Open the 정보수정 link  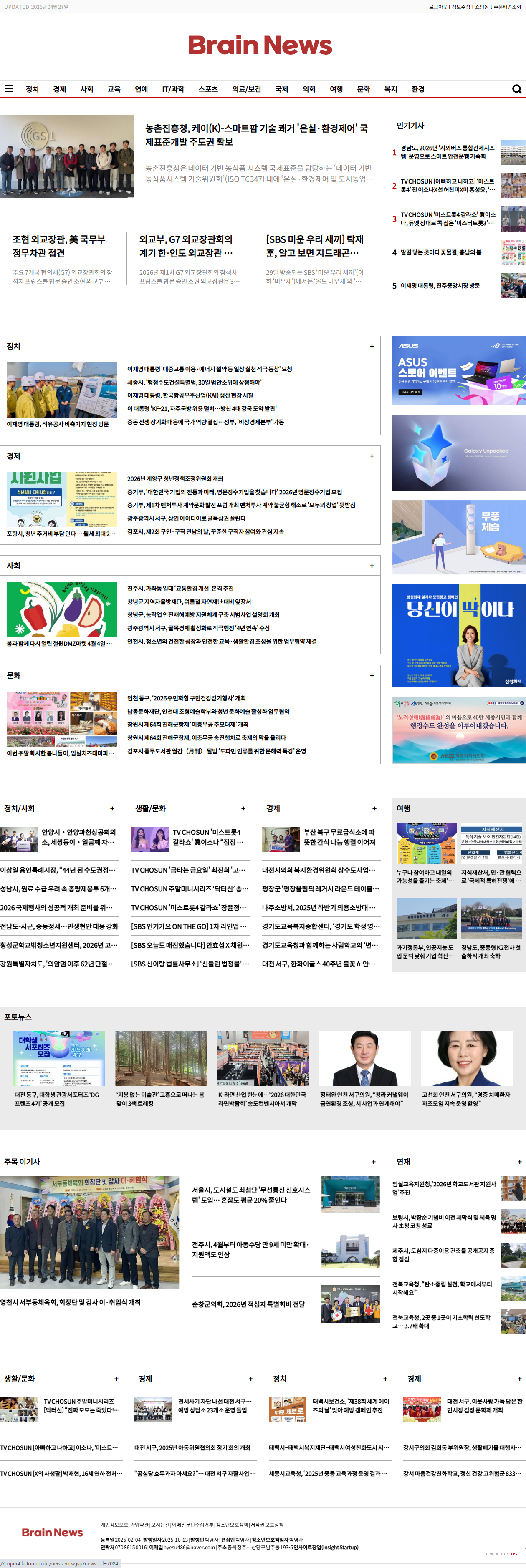point(461,7)
